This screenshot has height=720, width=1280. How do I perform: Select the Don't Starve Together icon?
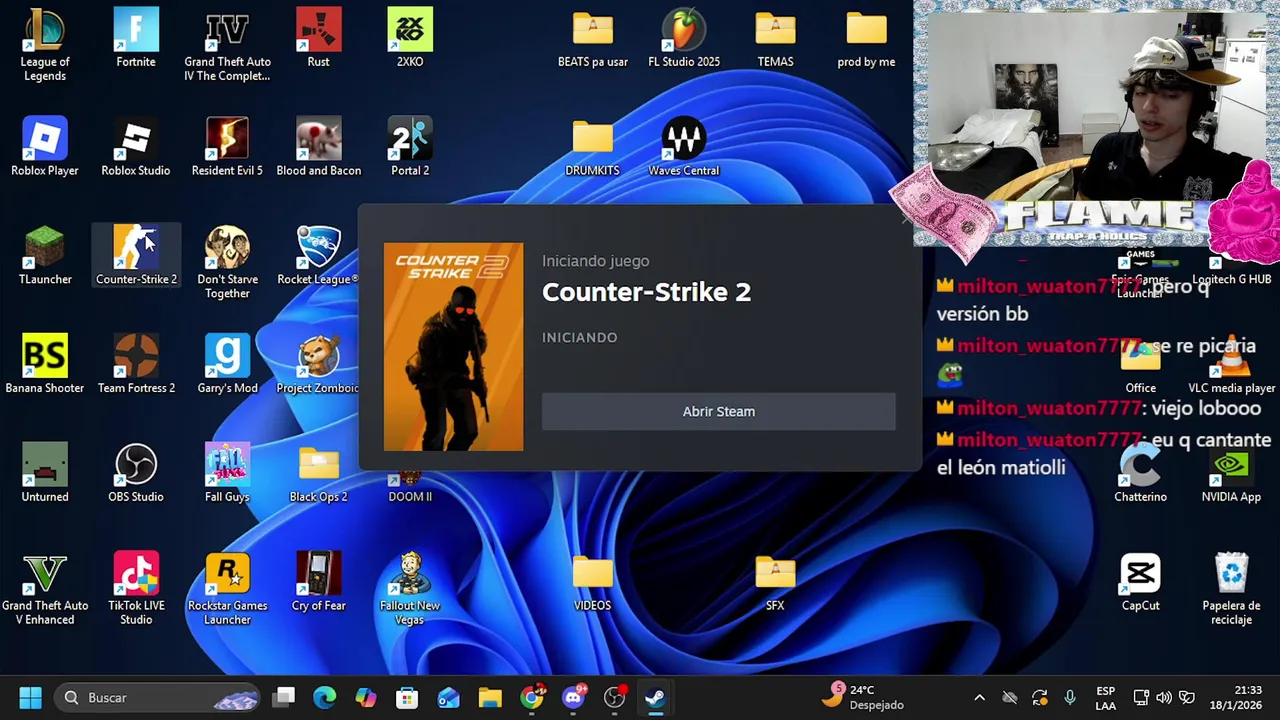click(227, 262)
